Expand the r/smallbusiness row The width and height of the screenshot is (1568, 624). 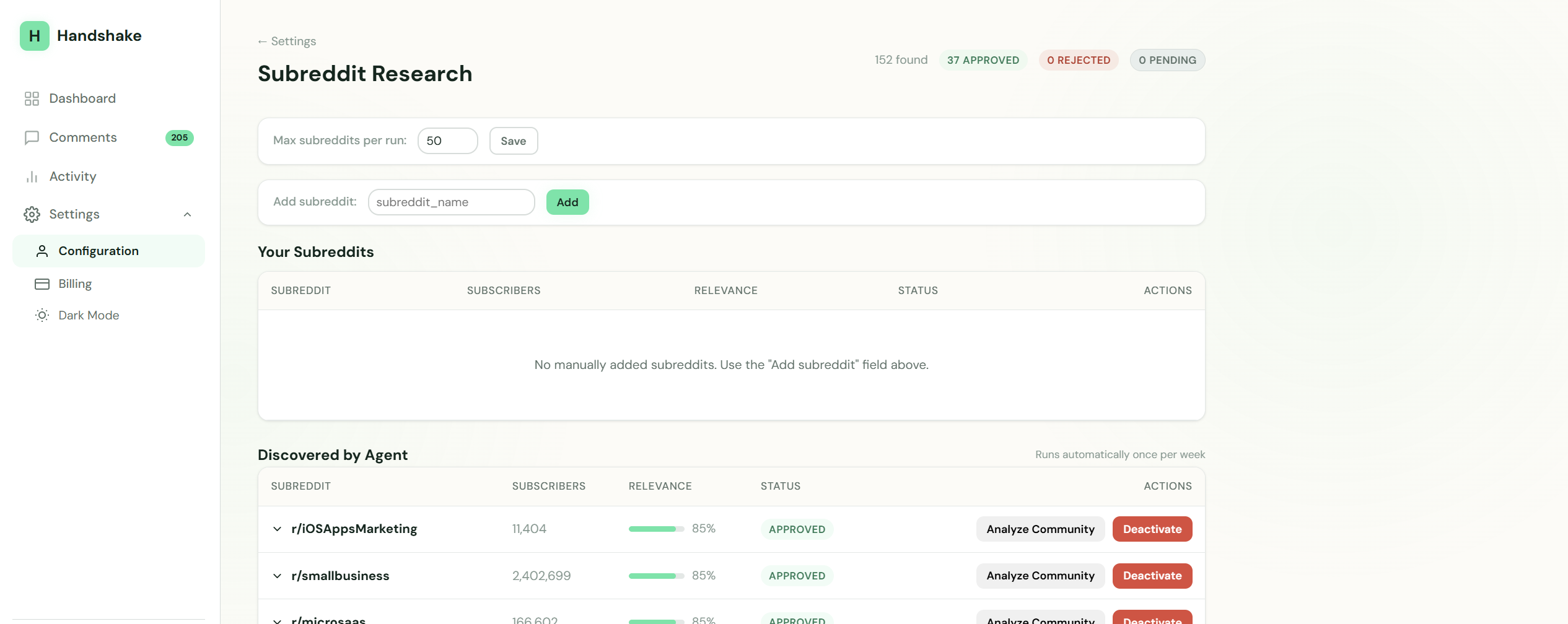[277, 576]
